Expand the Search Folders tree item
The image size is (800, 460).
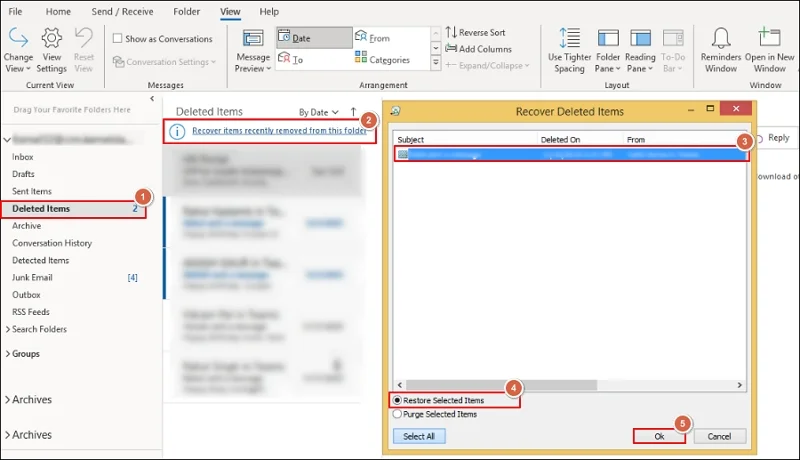pos(8,329)
